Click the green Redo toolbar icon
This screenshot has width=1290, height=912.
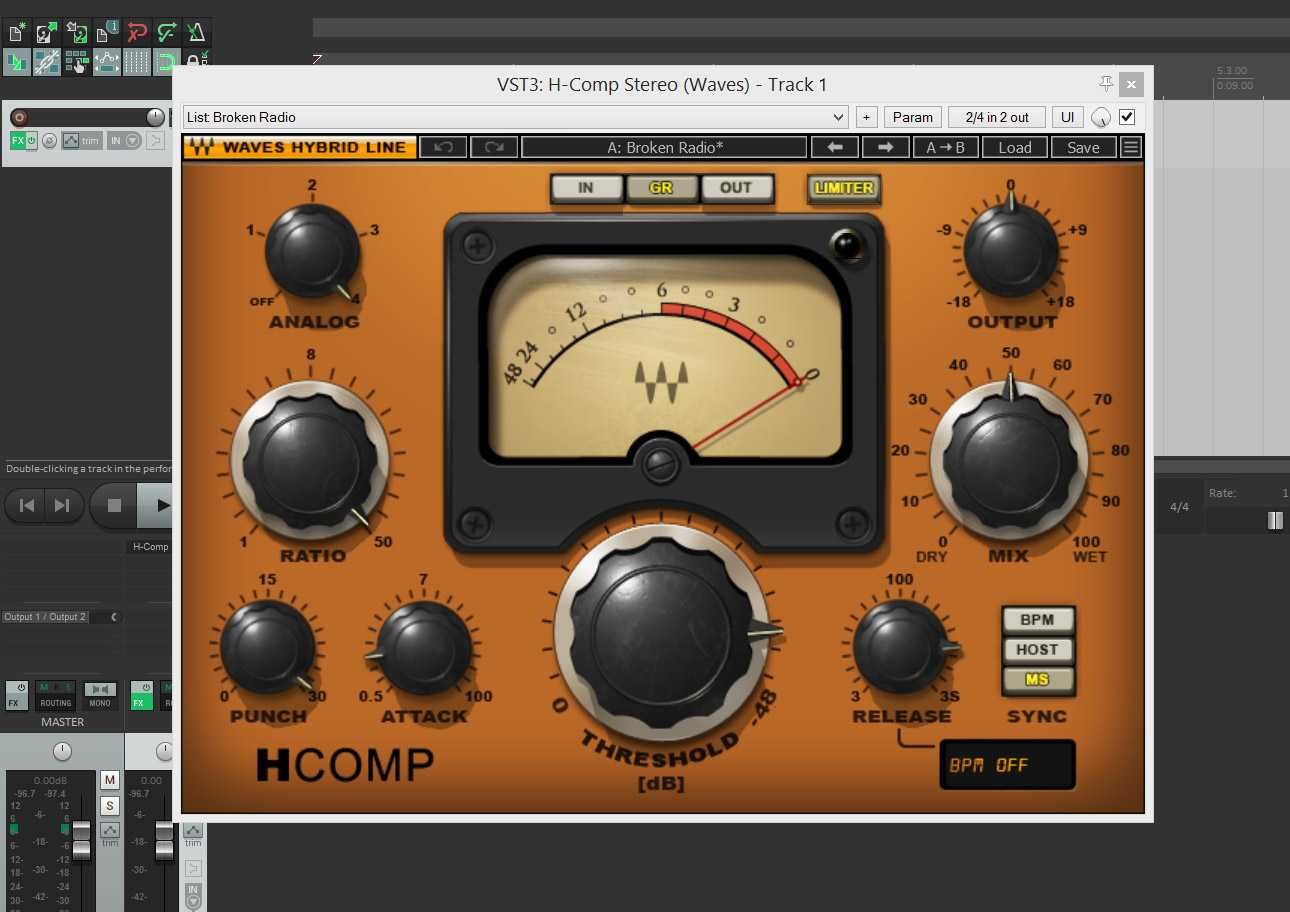click(x=167, y=32)
